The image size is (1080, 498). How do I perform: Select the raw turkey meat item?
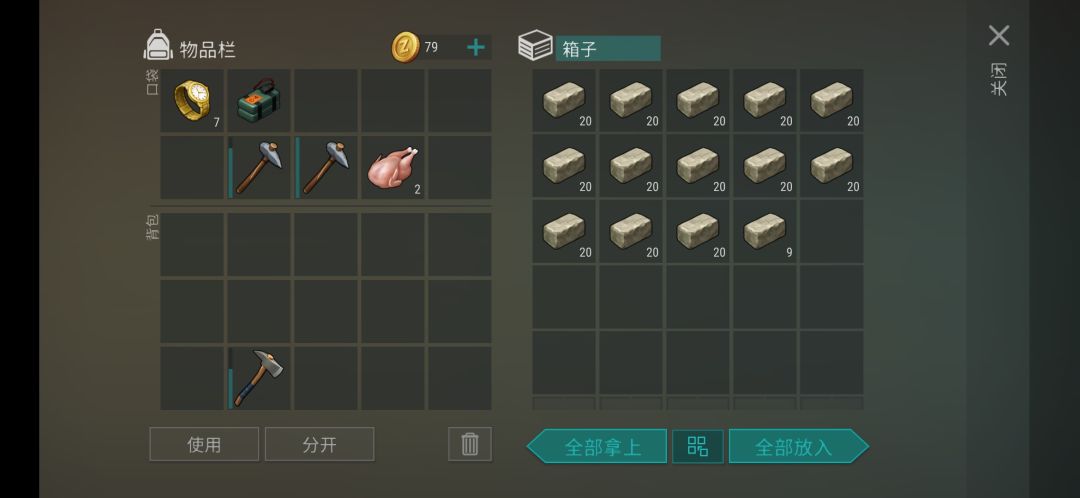pyautogui.click(x=393, y=167)
